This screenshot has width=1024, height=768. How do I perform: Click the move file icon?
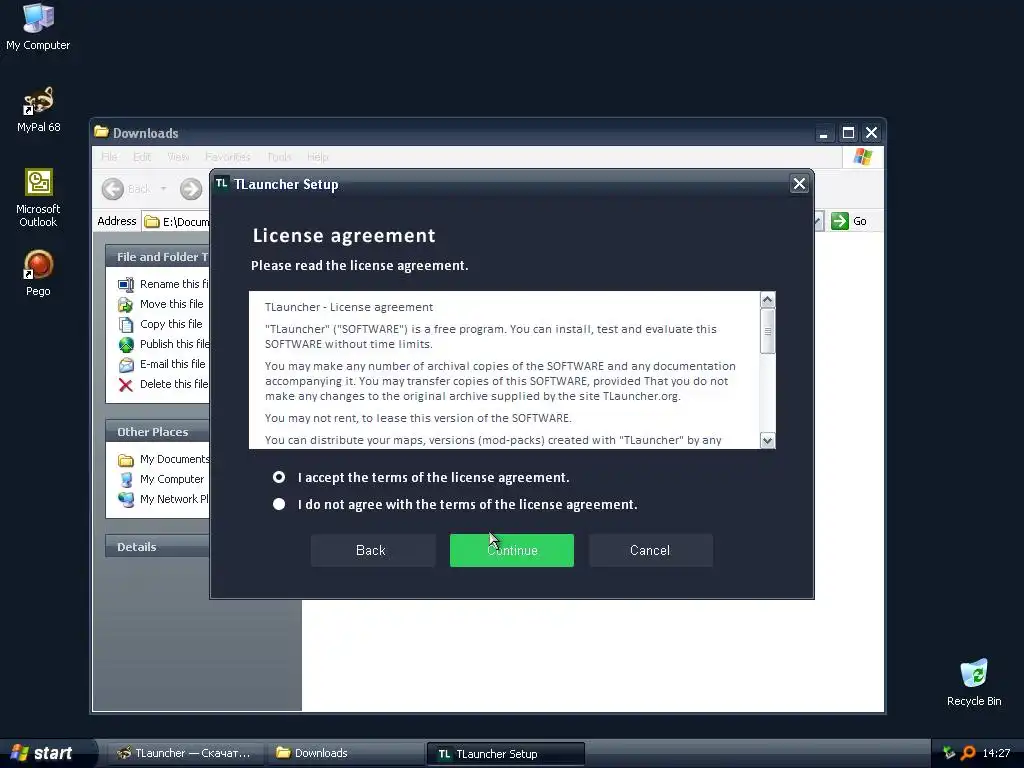pos(125,304)
